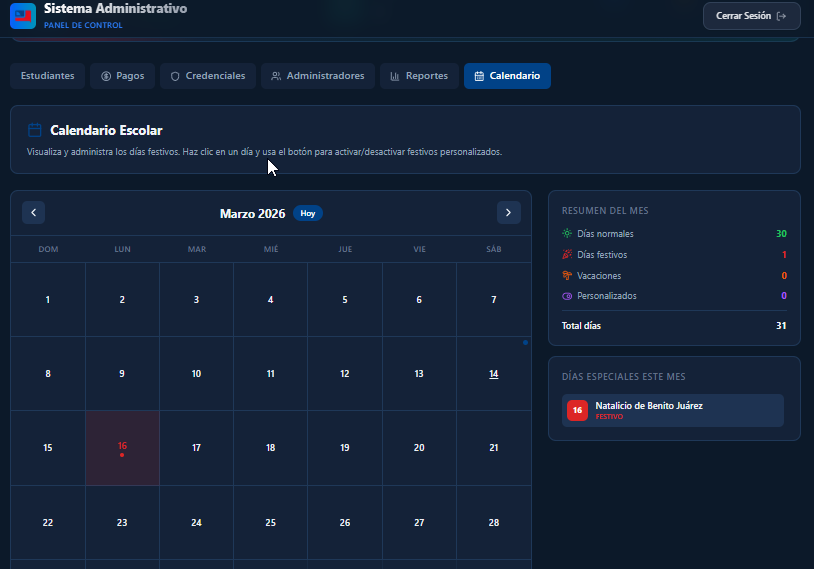Select day 9 in the calendar
This screenshot has height=569, width=814.
123,374
